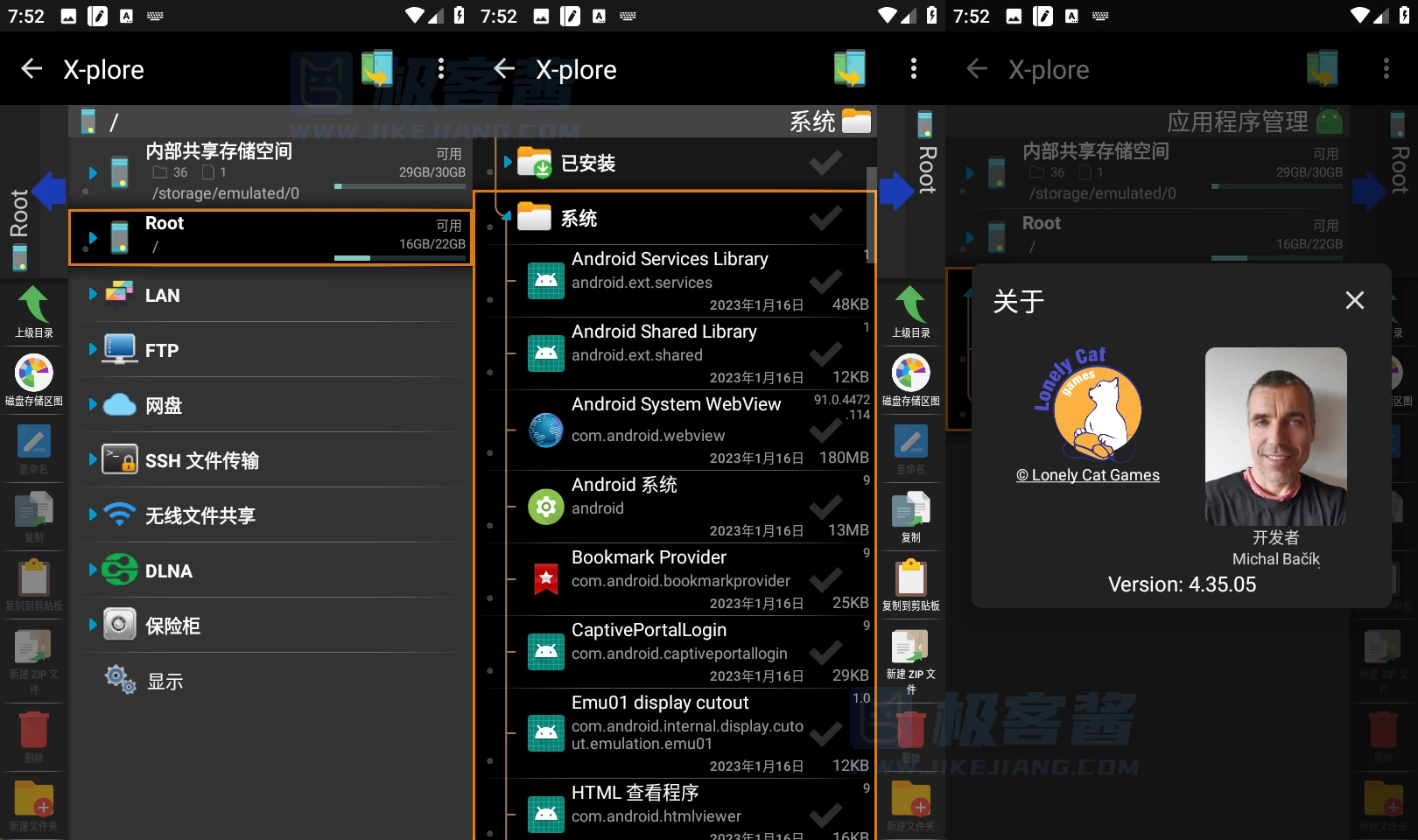
Task: Tap the Version: 4.35.05 text
Action: tap(1182, 584)
